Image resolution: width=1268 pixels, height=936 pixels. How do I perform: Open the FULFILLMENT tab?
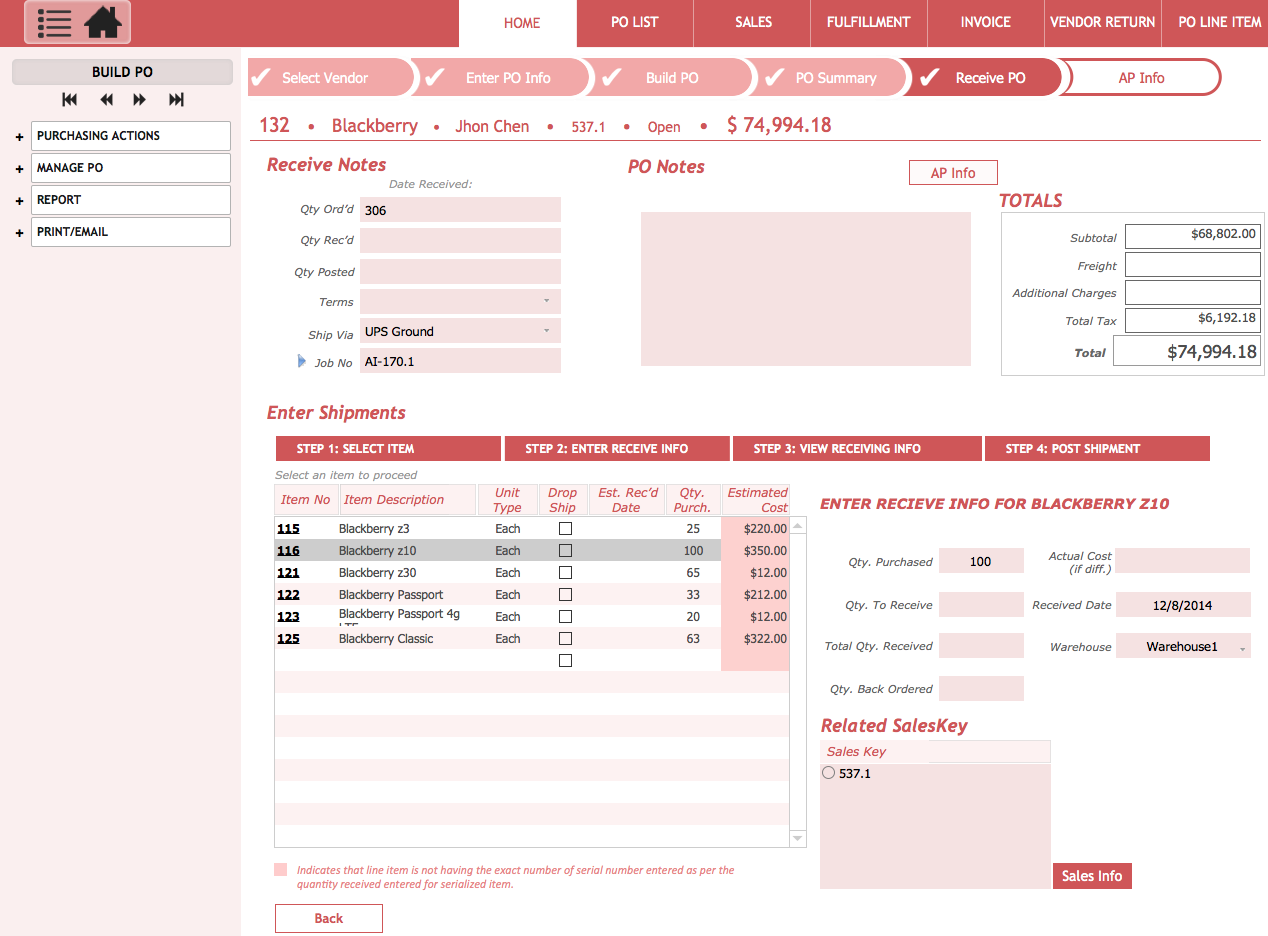[869, 23]
